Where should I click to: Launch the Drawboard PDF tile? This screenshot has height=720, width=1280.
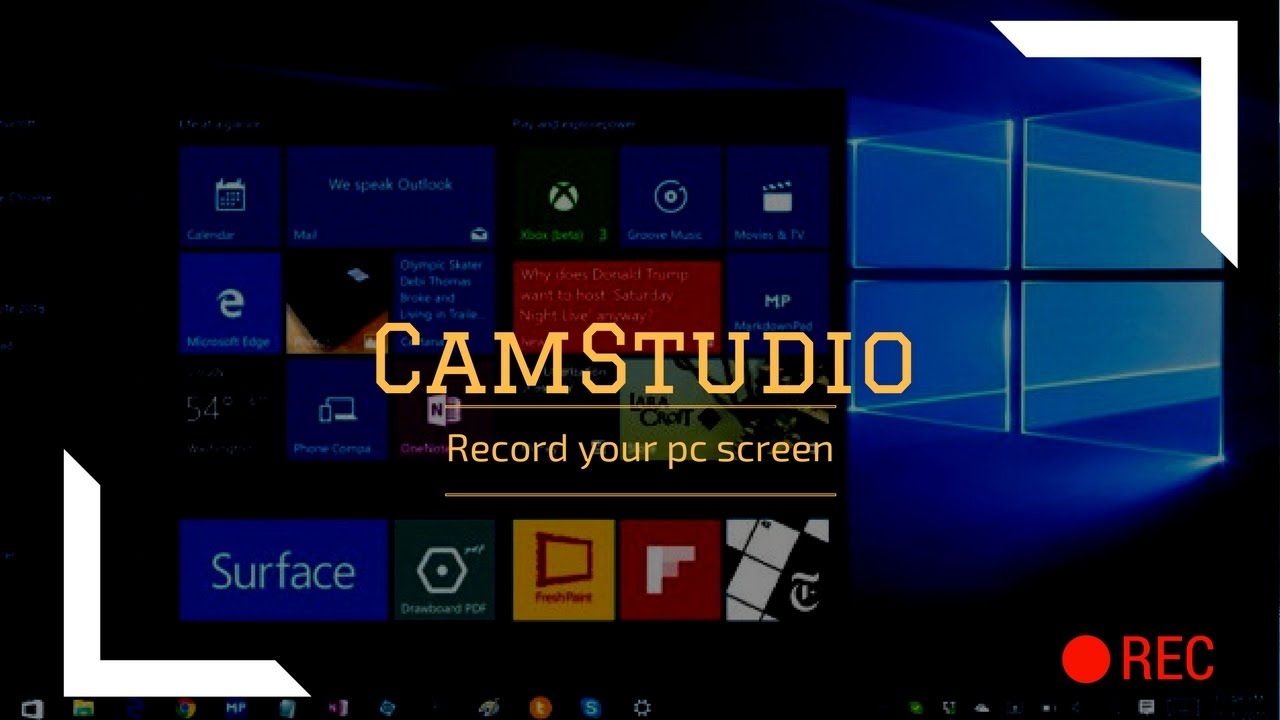(445, 570)
